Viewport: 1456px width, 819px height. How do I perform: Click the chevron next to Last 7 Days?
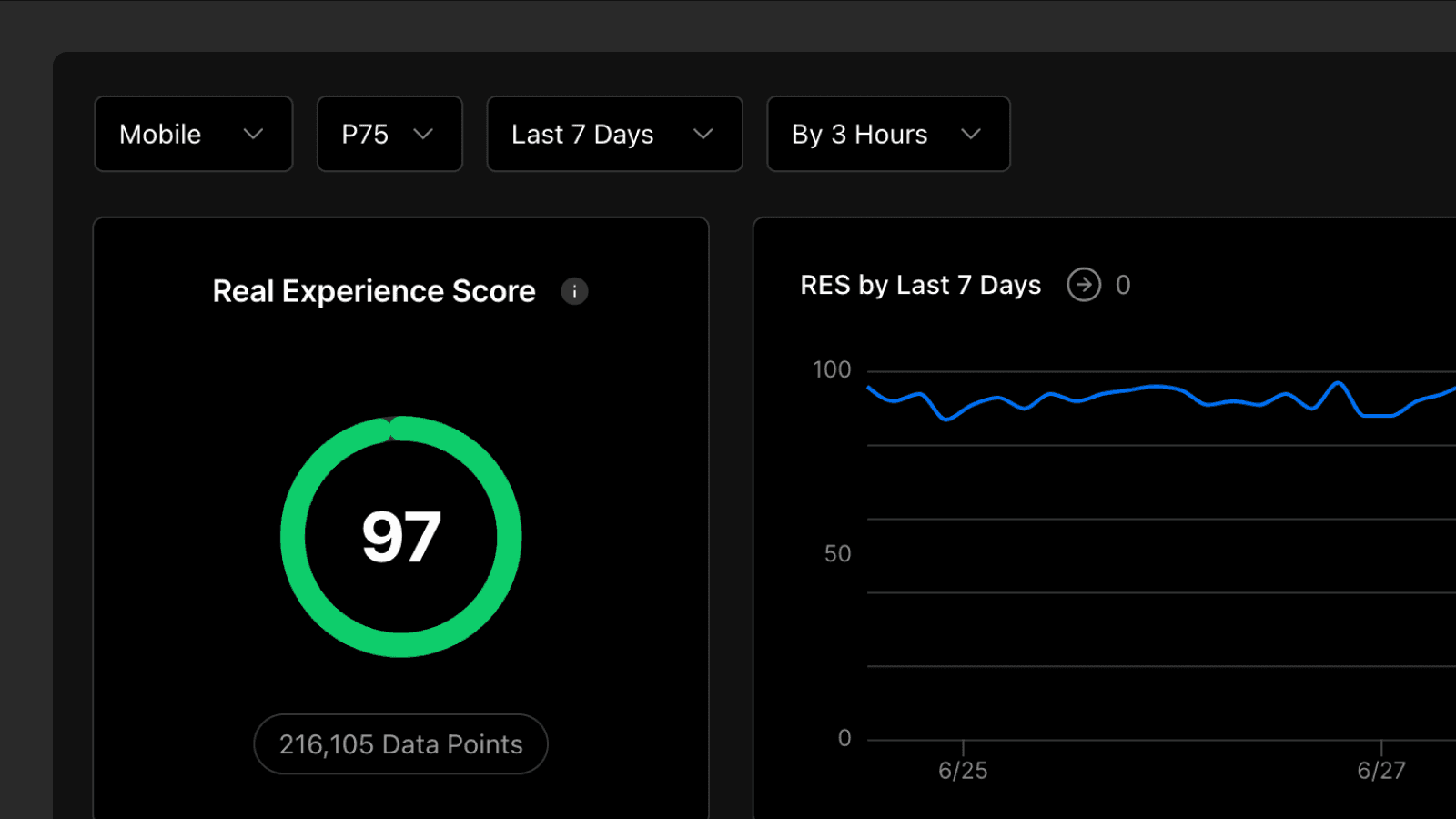click(x=703, y=134)
